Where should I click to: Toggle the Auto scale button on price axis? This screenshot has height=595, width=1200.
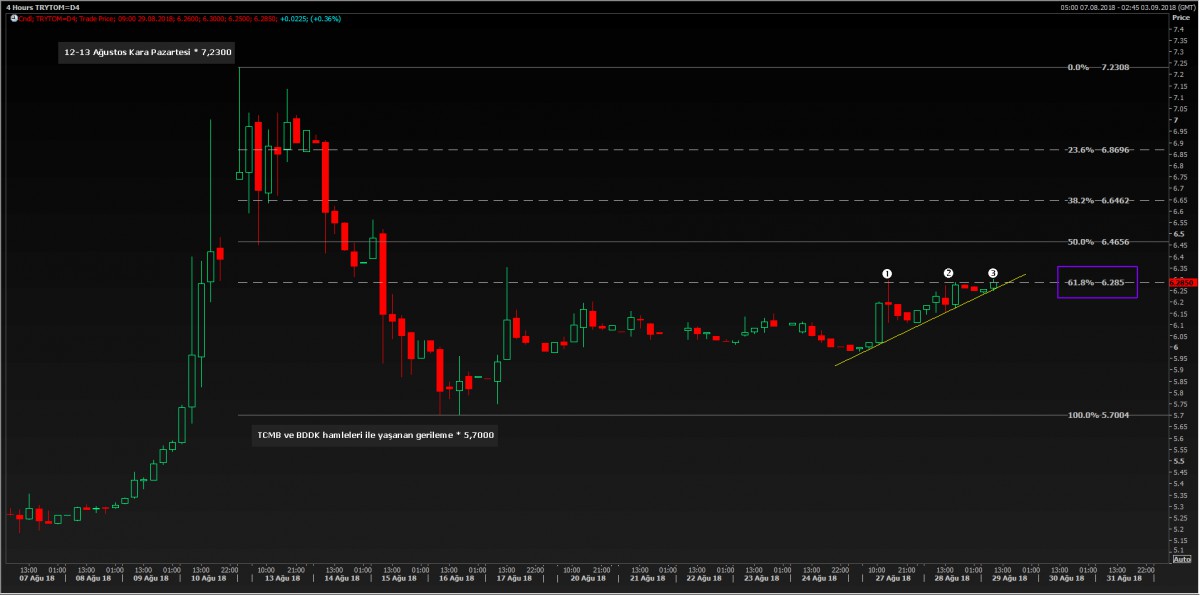coord(1182,560)
